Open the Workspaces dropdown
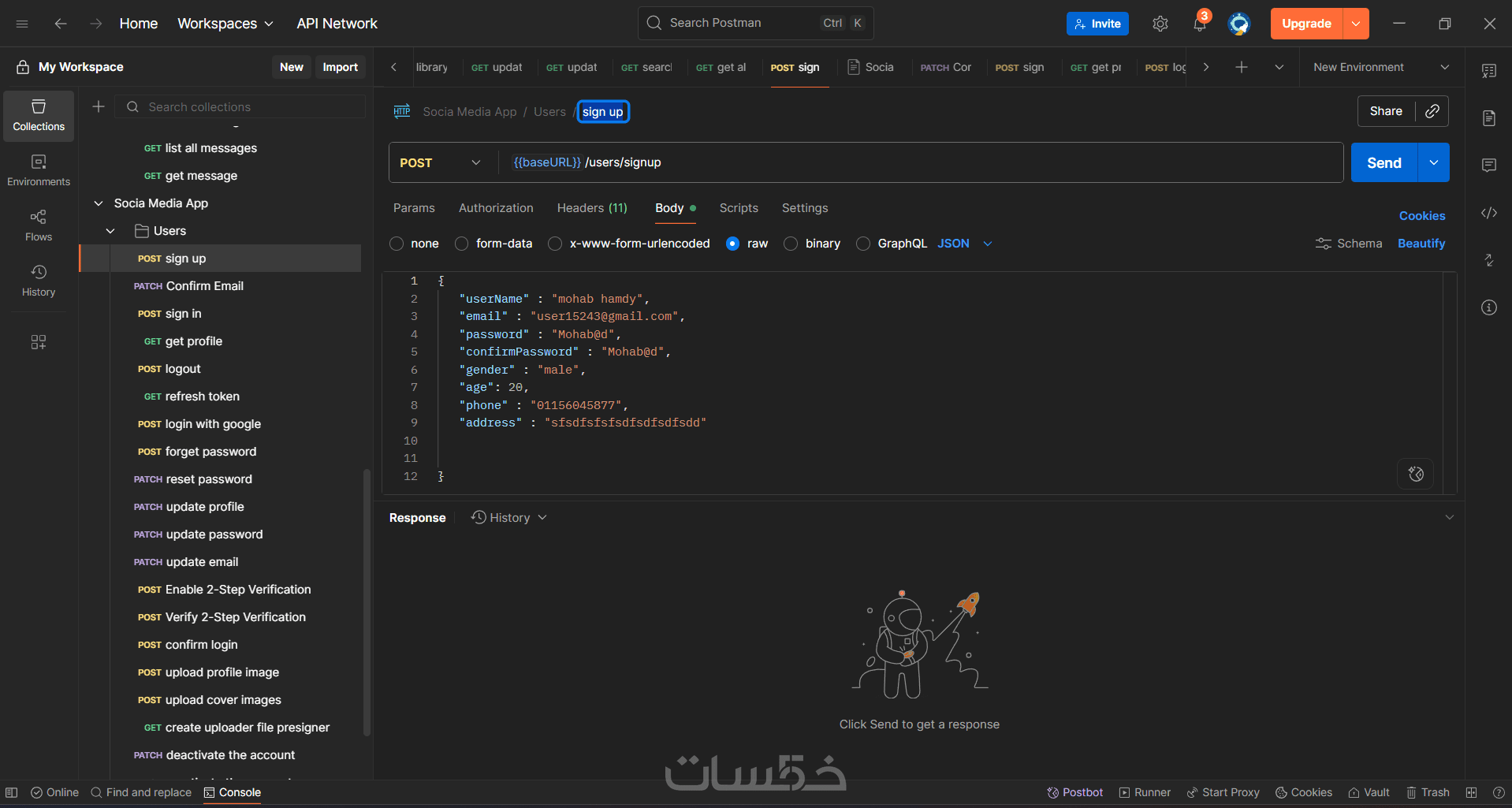 [x=225, y=24]
